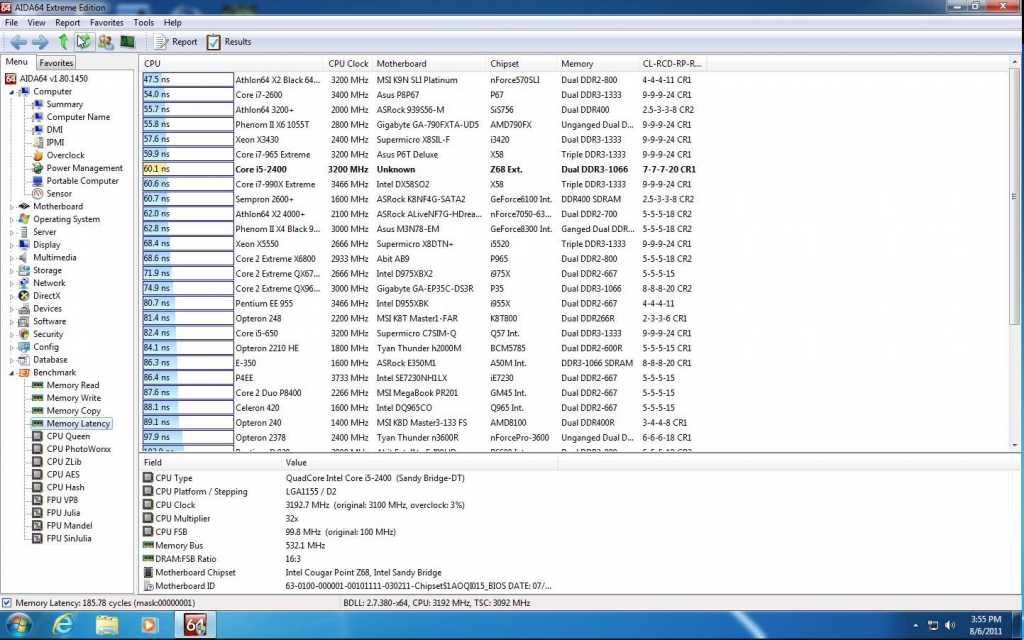
Task: Expand the Motherboard tree node
Action: [12, 207]
